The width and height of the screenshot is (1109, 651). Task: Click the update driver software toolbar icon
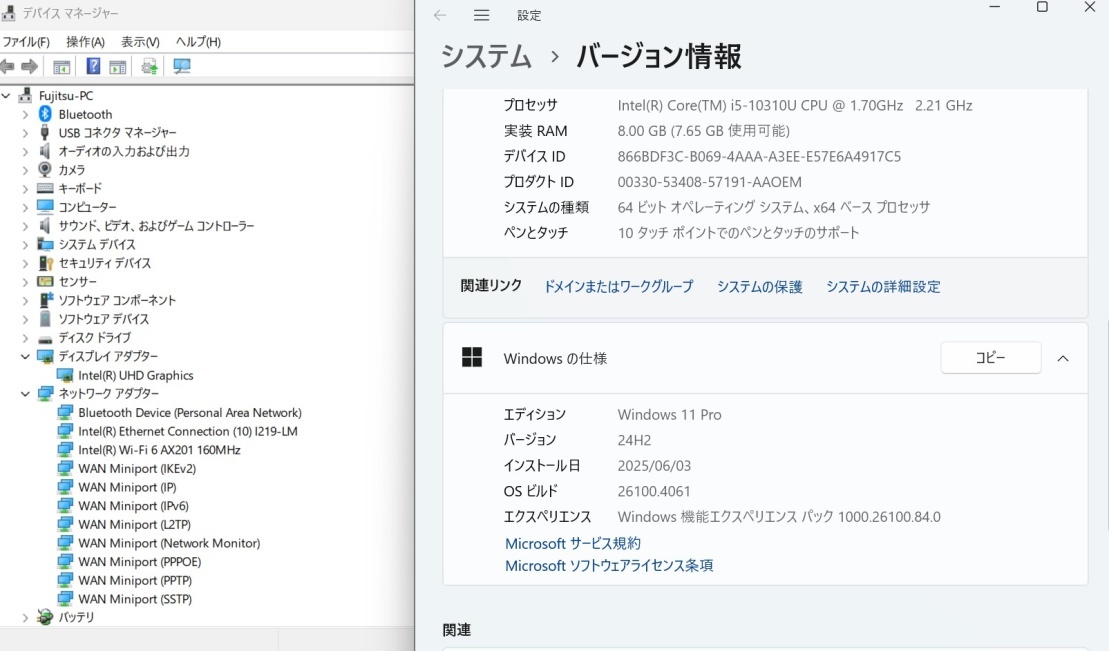149,67
